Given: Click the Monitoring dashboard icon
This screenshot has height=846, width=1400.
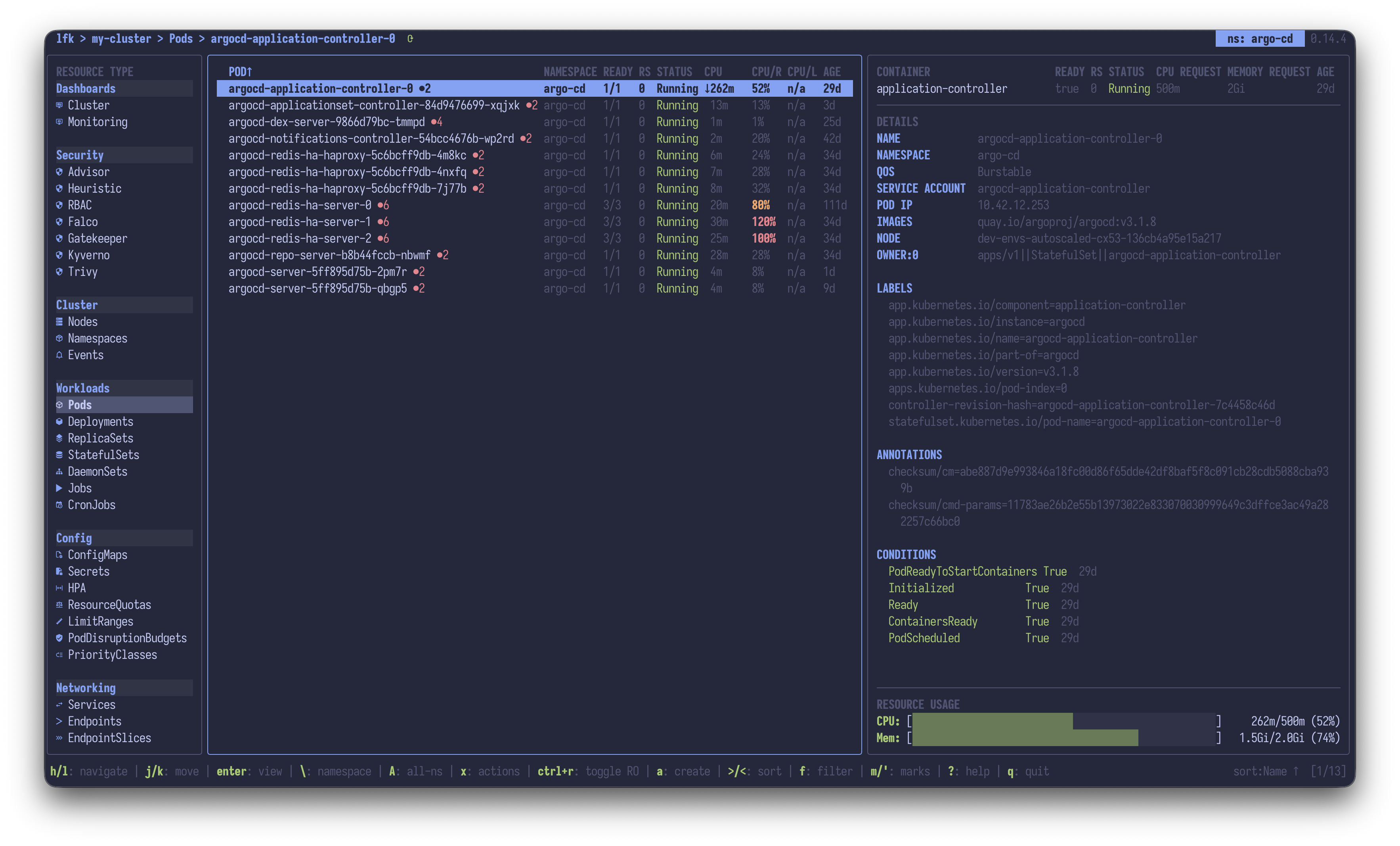Looking at the screenshot, I should (x=59, y=122).
